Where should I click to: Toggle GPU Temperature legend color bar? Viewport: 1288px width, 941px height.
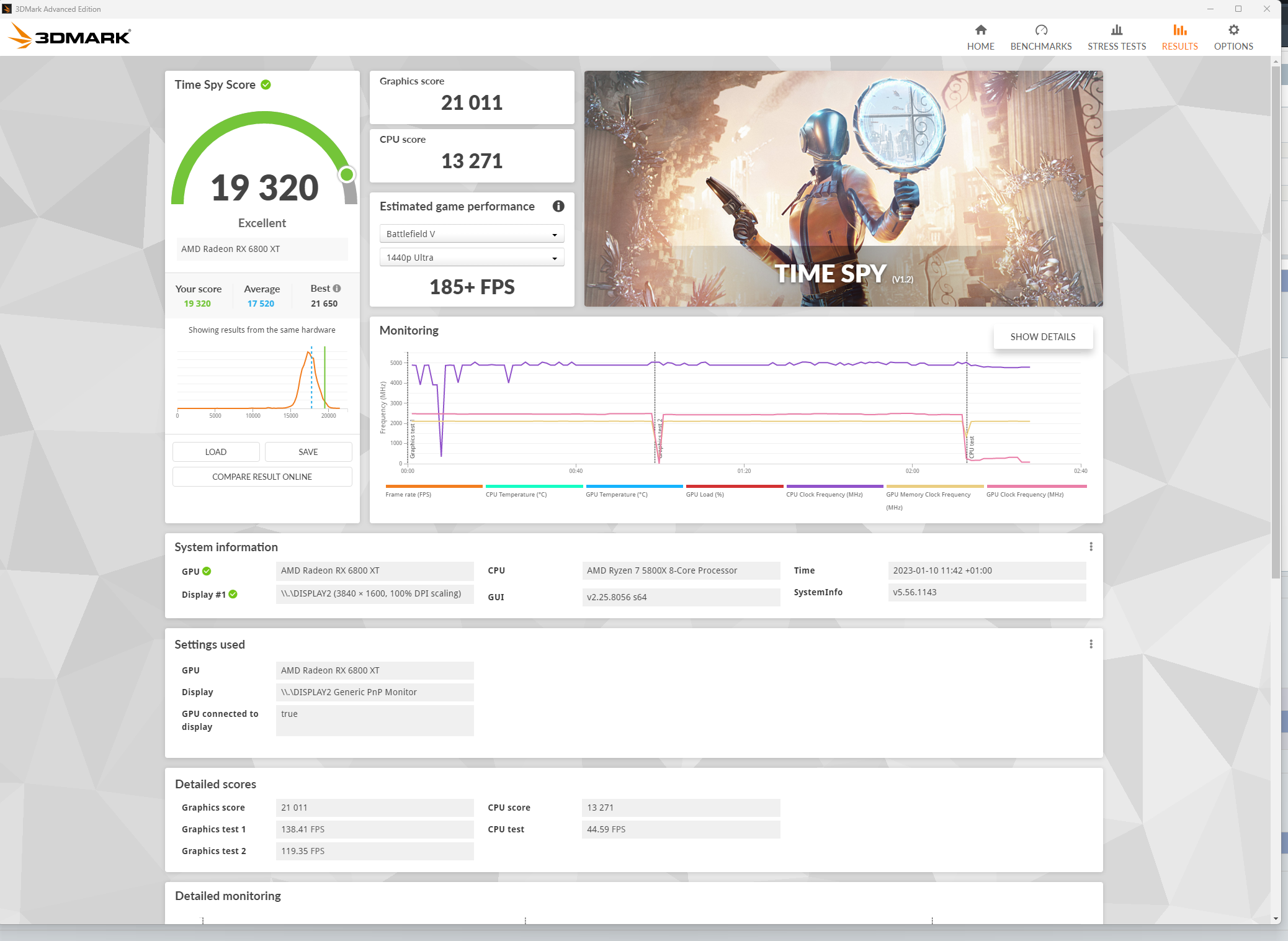point(633,487)
